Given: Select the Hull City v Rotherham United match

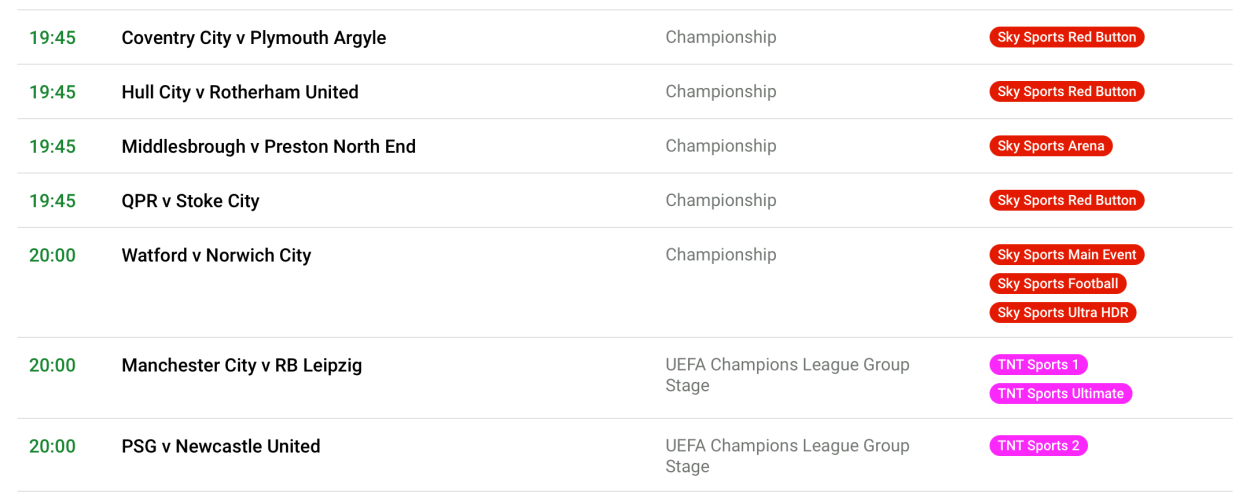Looking at the screenshot, I should 240,92.
